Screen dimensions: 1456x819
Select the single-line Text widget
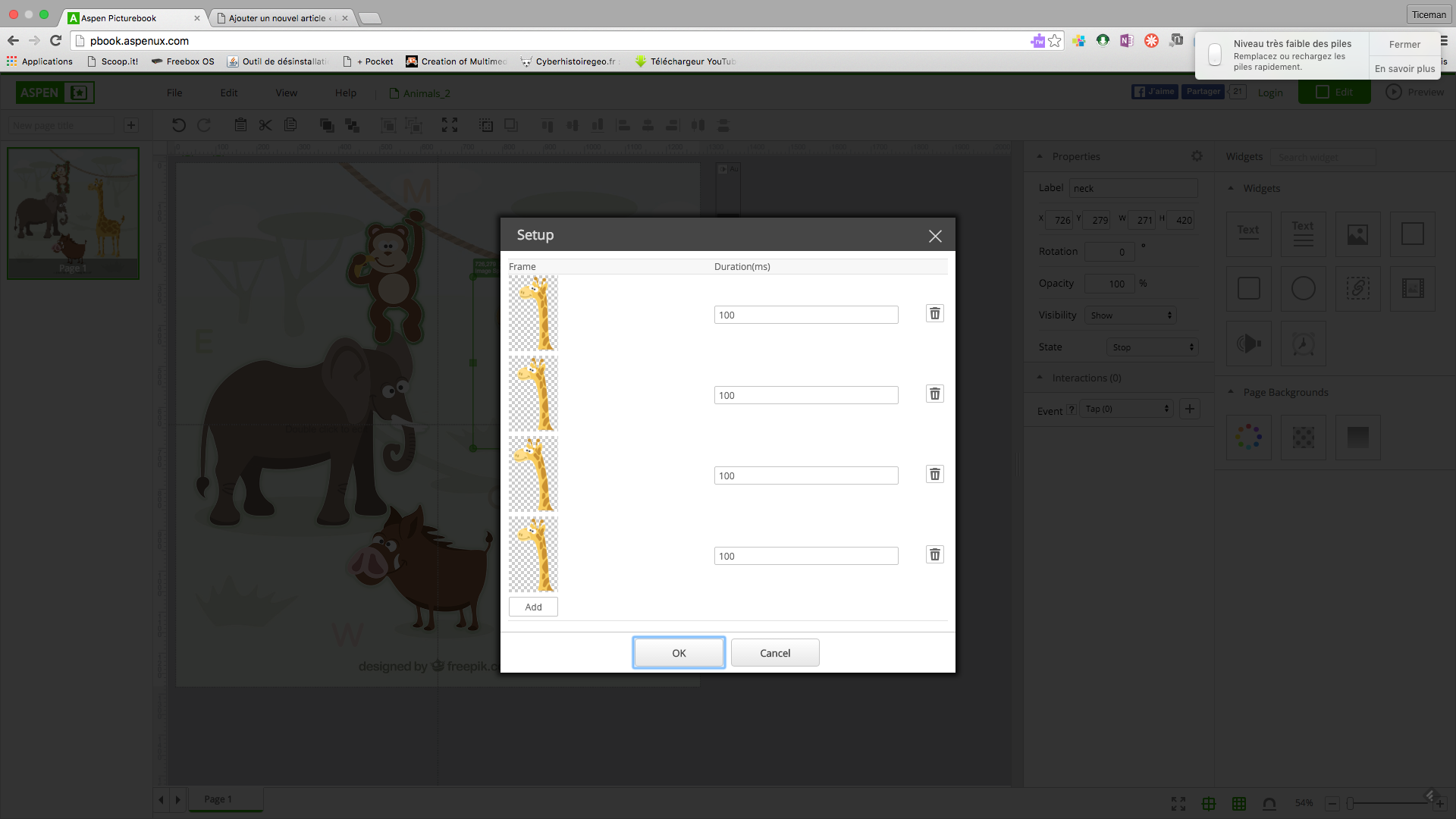(1248, 234)
